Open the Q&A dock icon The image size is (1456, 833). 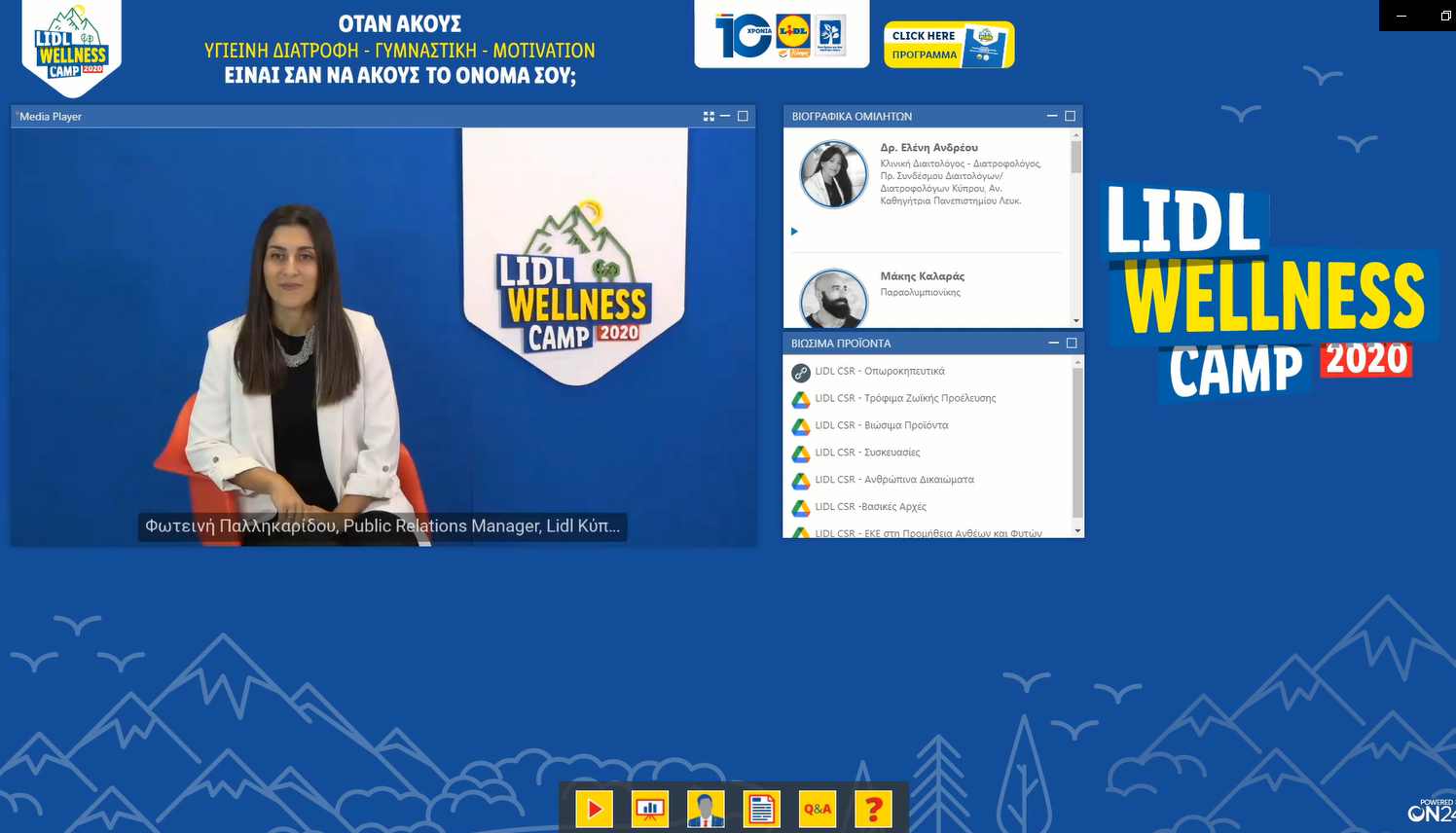pyautogui.click(x=818, y=809)
